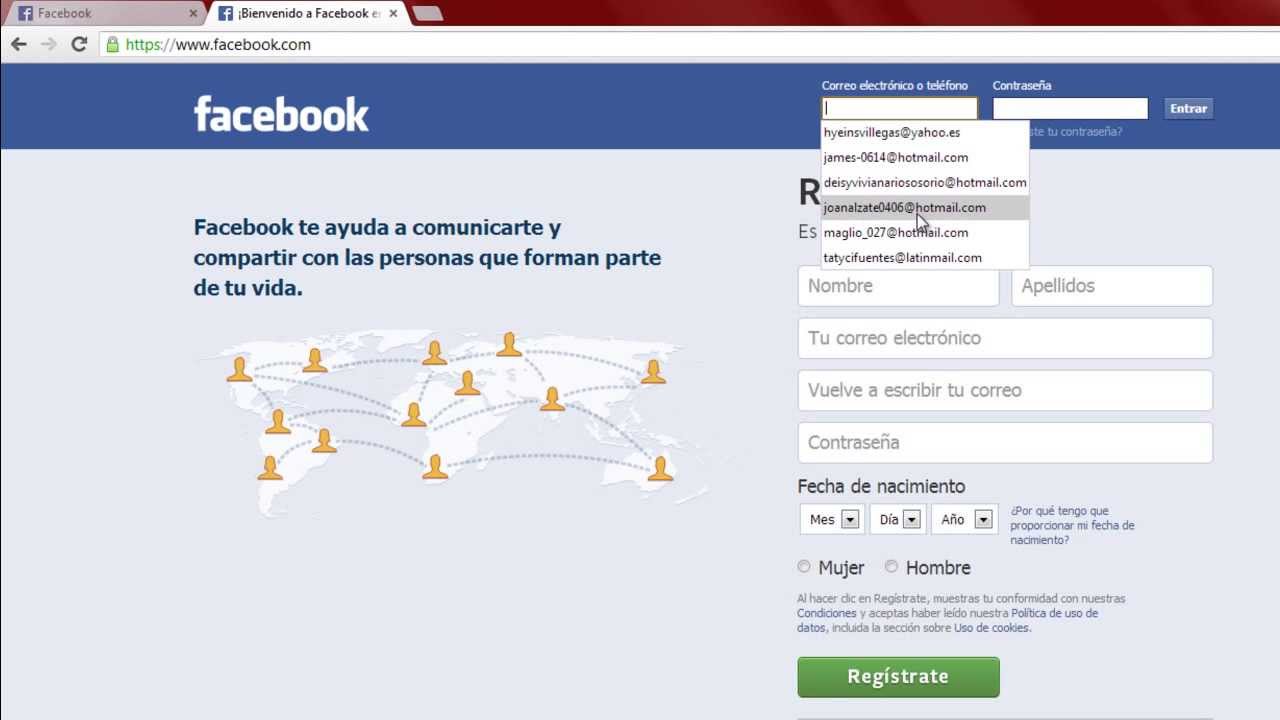Click the URL address bar
This screenshot has height=720, width=1280.
[x=690, y=44]
